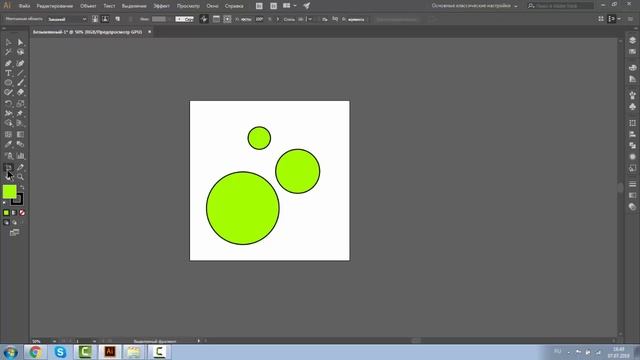Select the Eraser tool
The height and width of the screenshot is (360, 640).
pos(20,93)
